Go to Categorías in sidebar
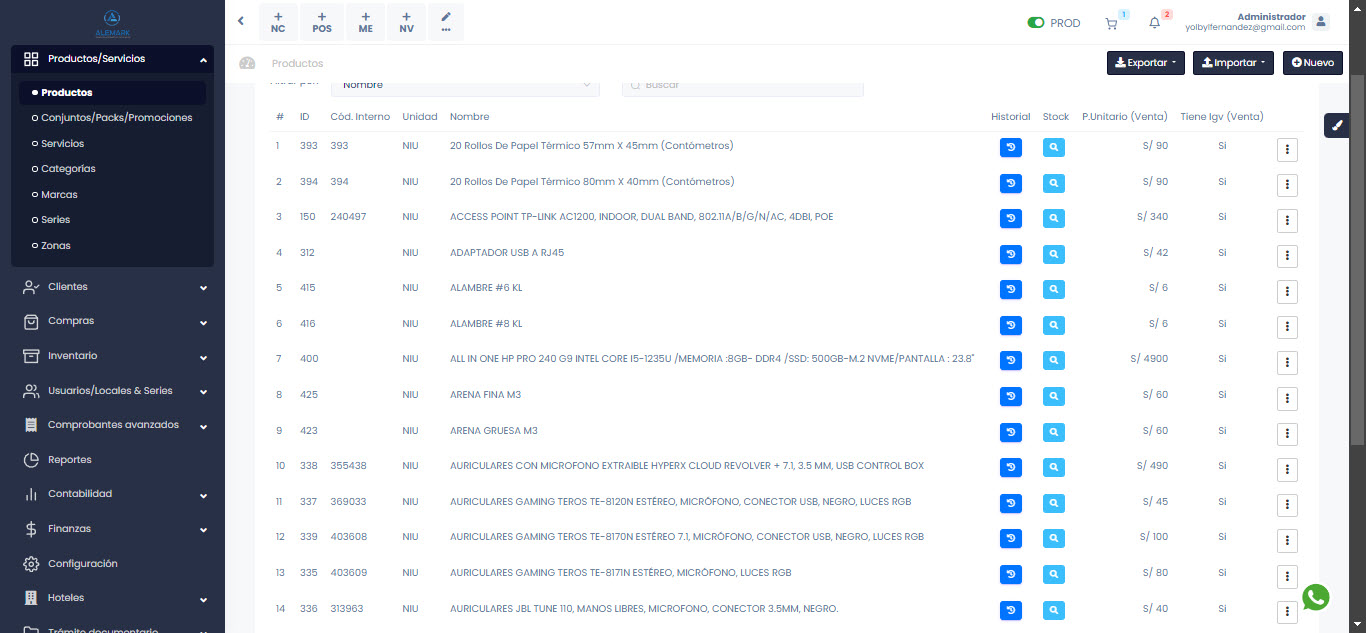The image size is (1366, 633). coord(68,169)
